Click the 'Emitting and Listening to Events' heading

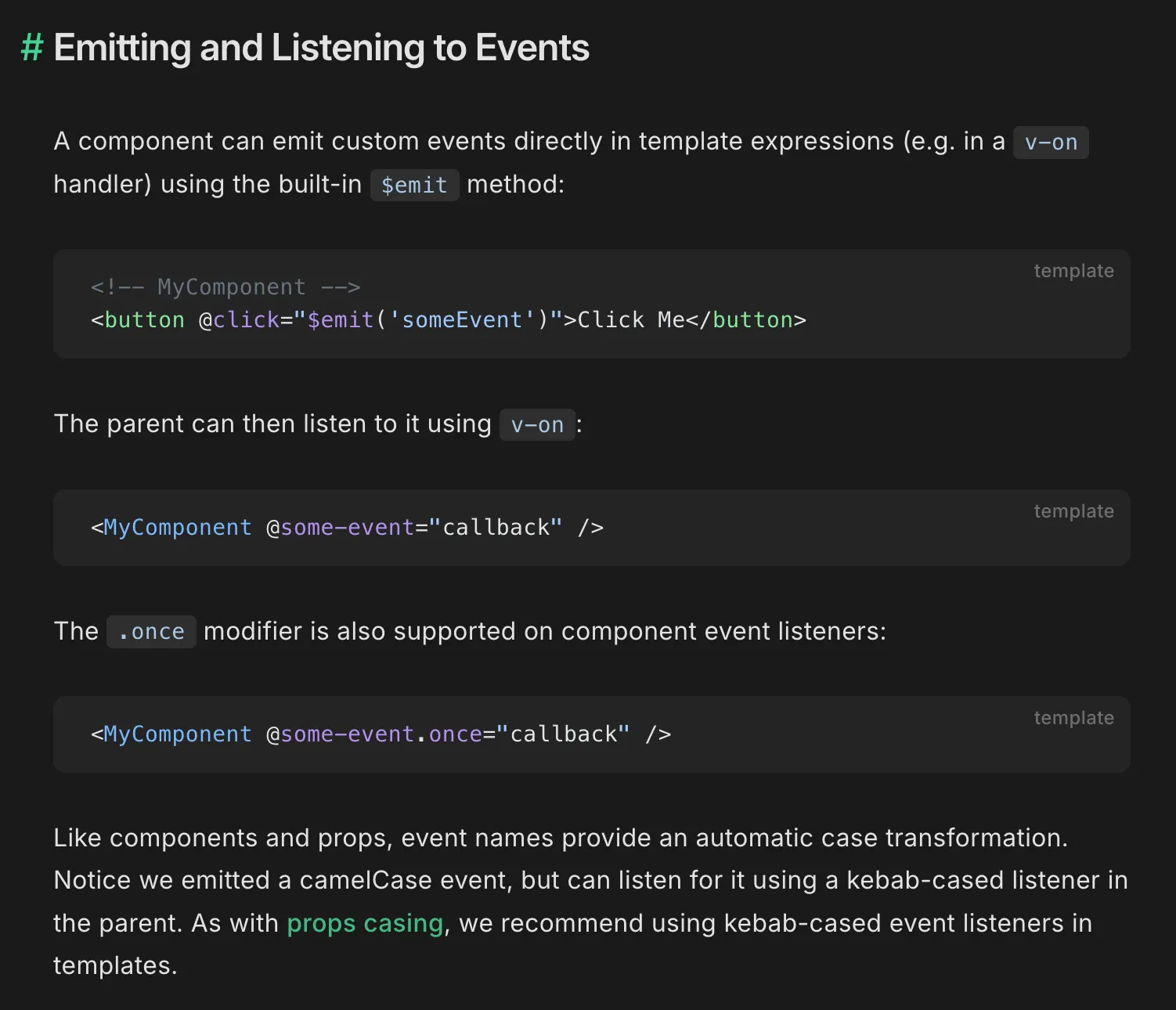pos(321,48)
